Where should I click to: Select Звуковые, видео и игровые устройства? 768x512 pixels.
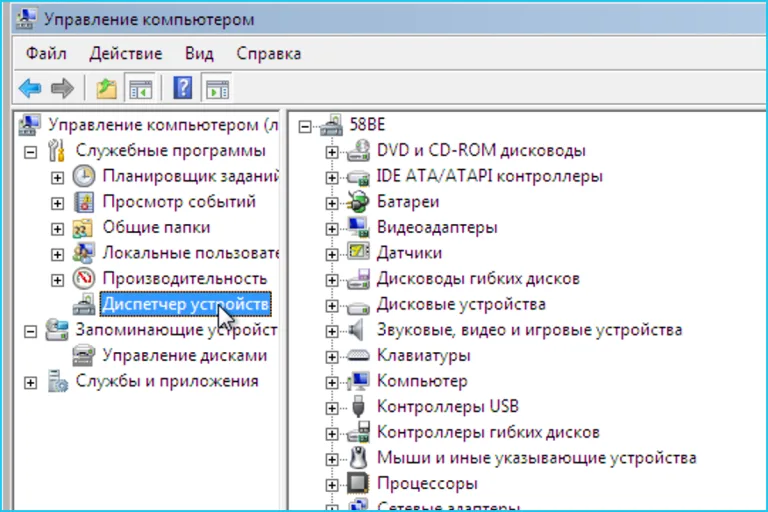529,330
